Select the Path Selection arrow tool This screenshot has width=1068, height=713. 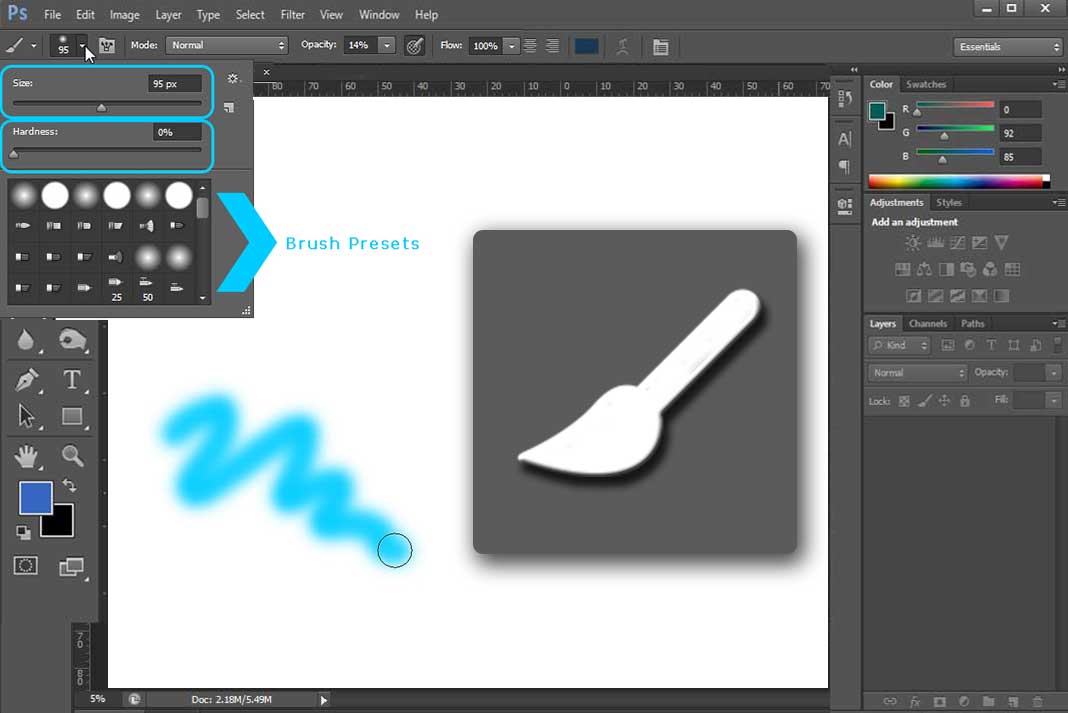26,415
